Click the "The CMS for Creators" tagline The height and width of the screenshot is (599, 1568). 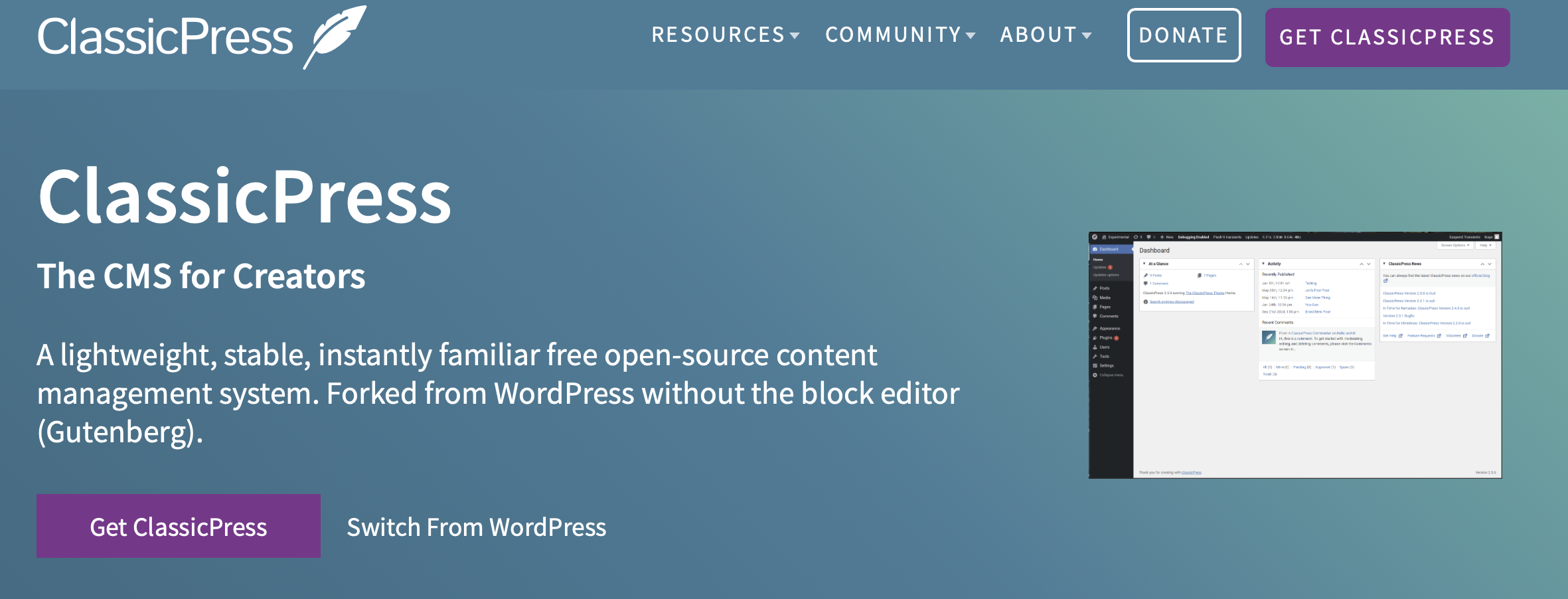[201, 276]
